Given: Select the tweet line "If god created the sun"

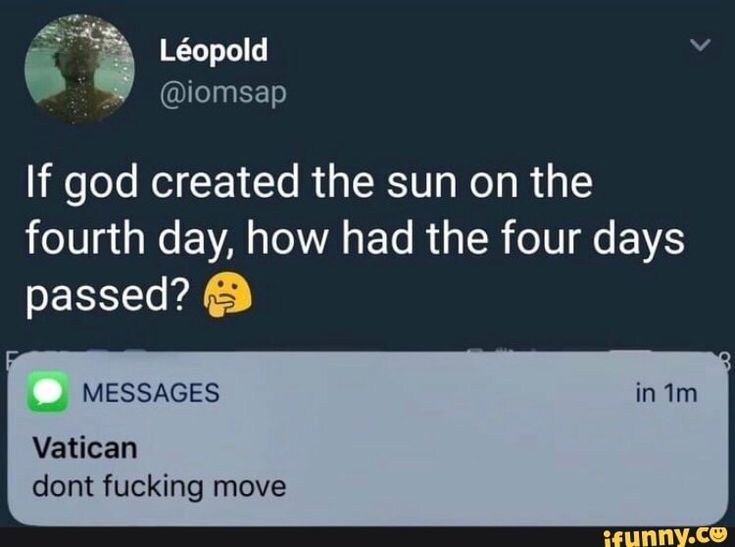Looking at the screenshot, I should click(240, 182).
